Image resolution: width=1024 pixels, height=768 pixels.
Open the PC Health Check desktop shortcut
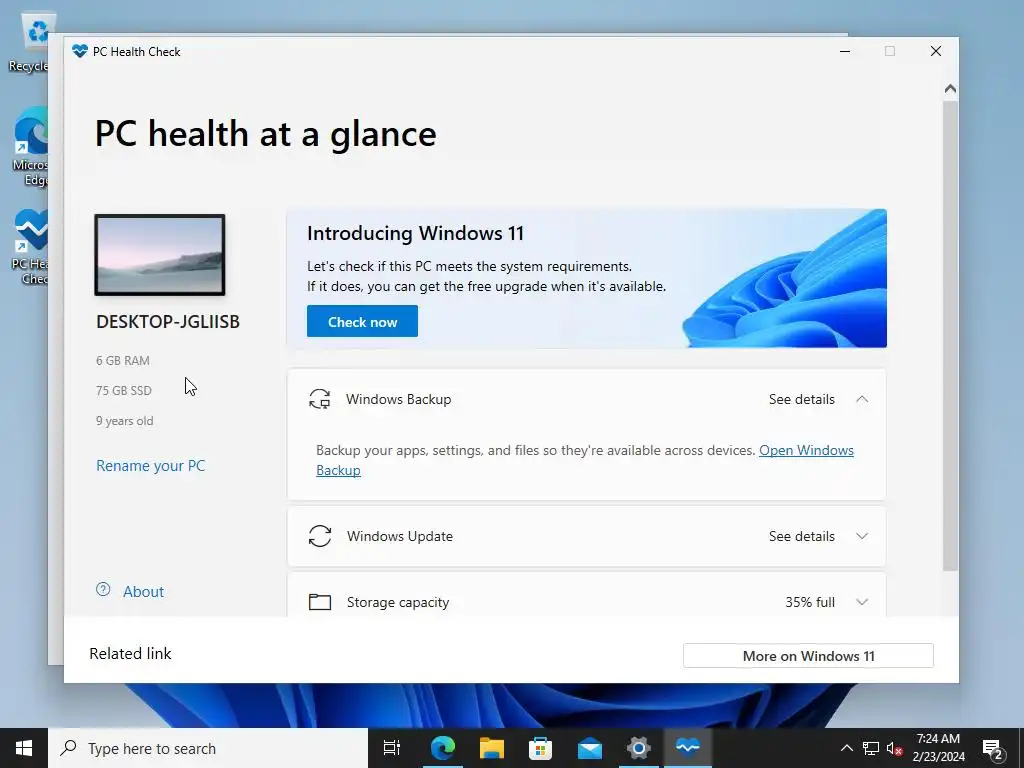tap(31, 247)
